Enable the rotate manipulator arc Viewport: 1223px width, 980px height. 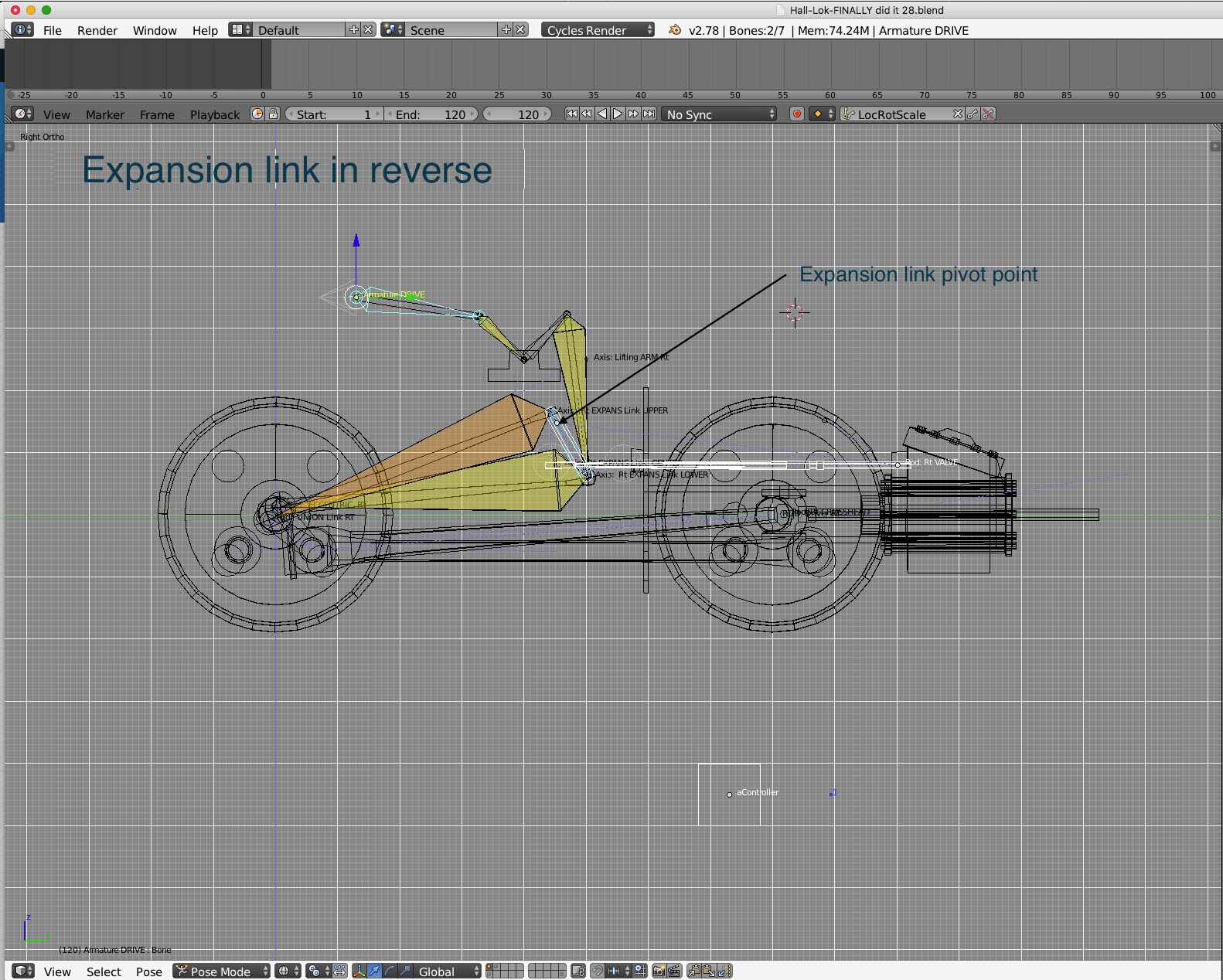pos(390,971)
